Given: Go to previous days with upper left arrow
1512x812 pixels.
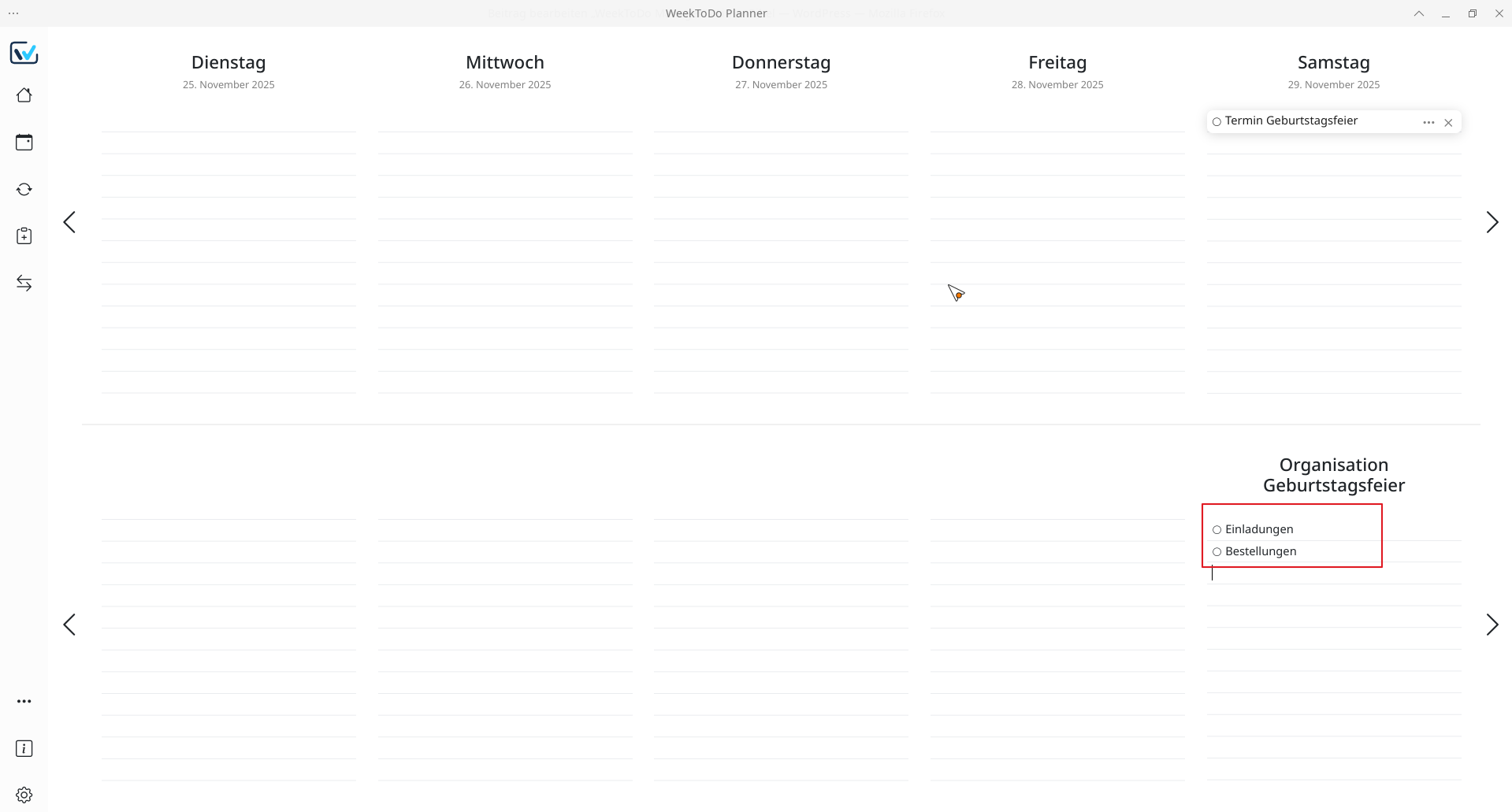Looking at the screenshot, I should (x=69, y=222).
